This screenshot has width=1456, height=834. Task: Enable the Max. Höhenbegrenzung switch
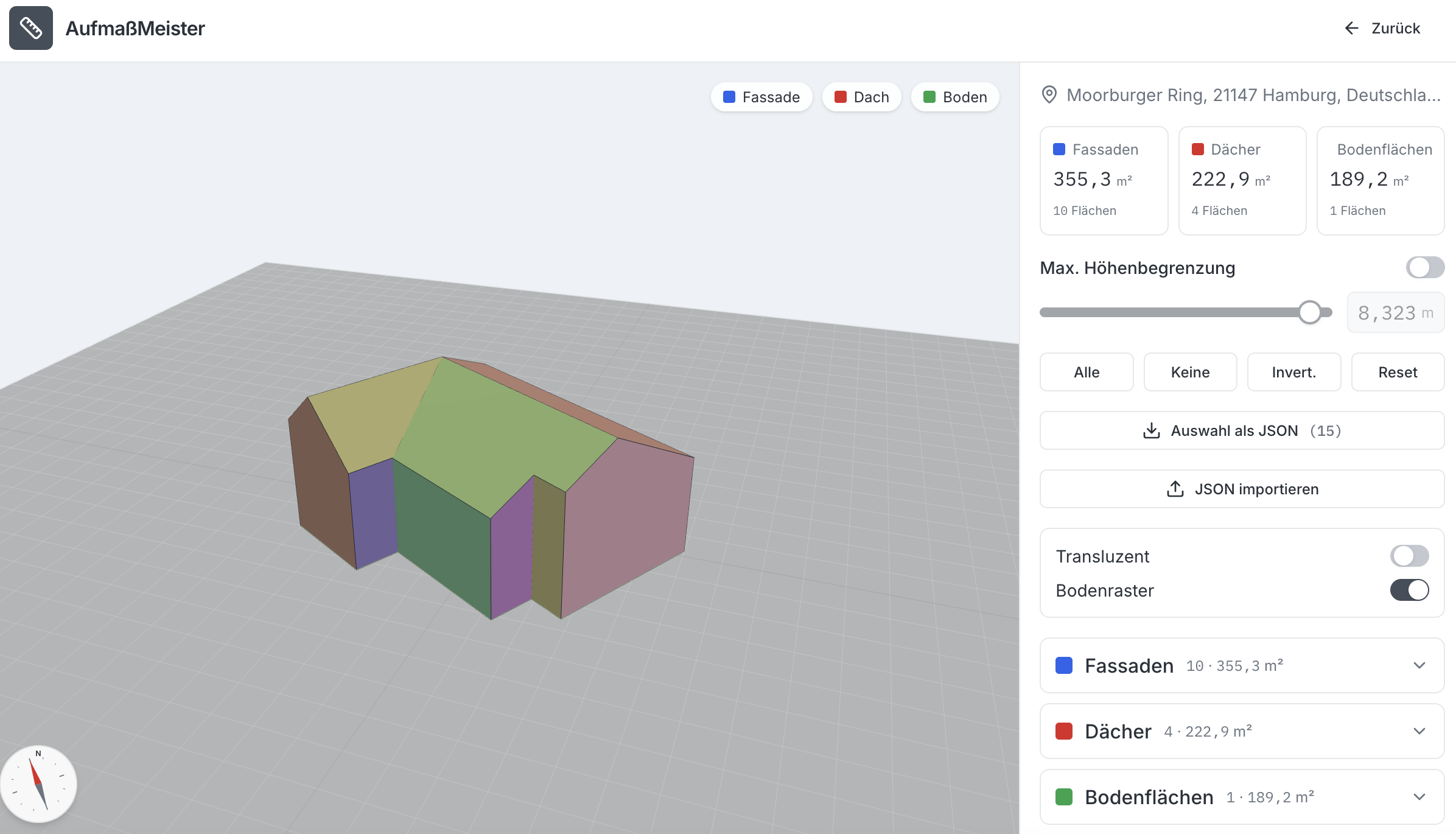coord(1425,267)
